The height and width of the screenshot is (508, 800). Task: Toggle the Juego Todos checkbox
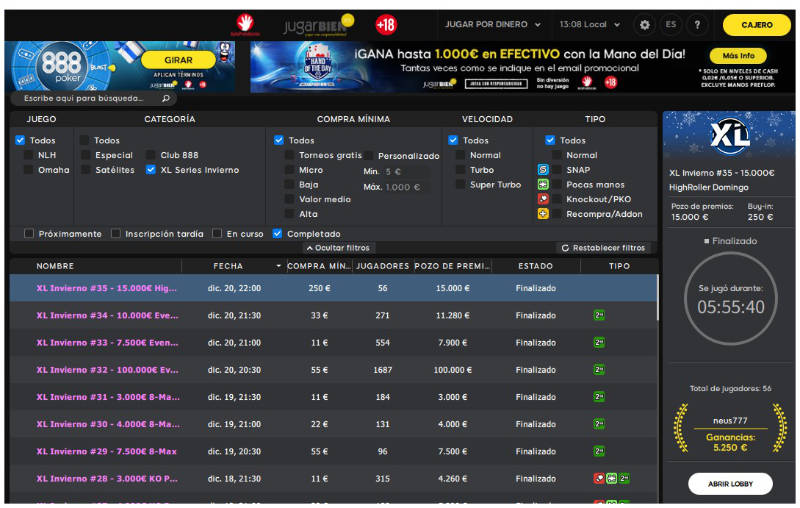pyautogui.click(x=20, y=140)
